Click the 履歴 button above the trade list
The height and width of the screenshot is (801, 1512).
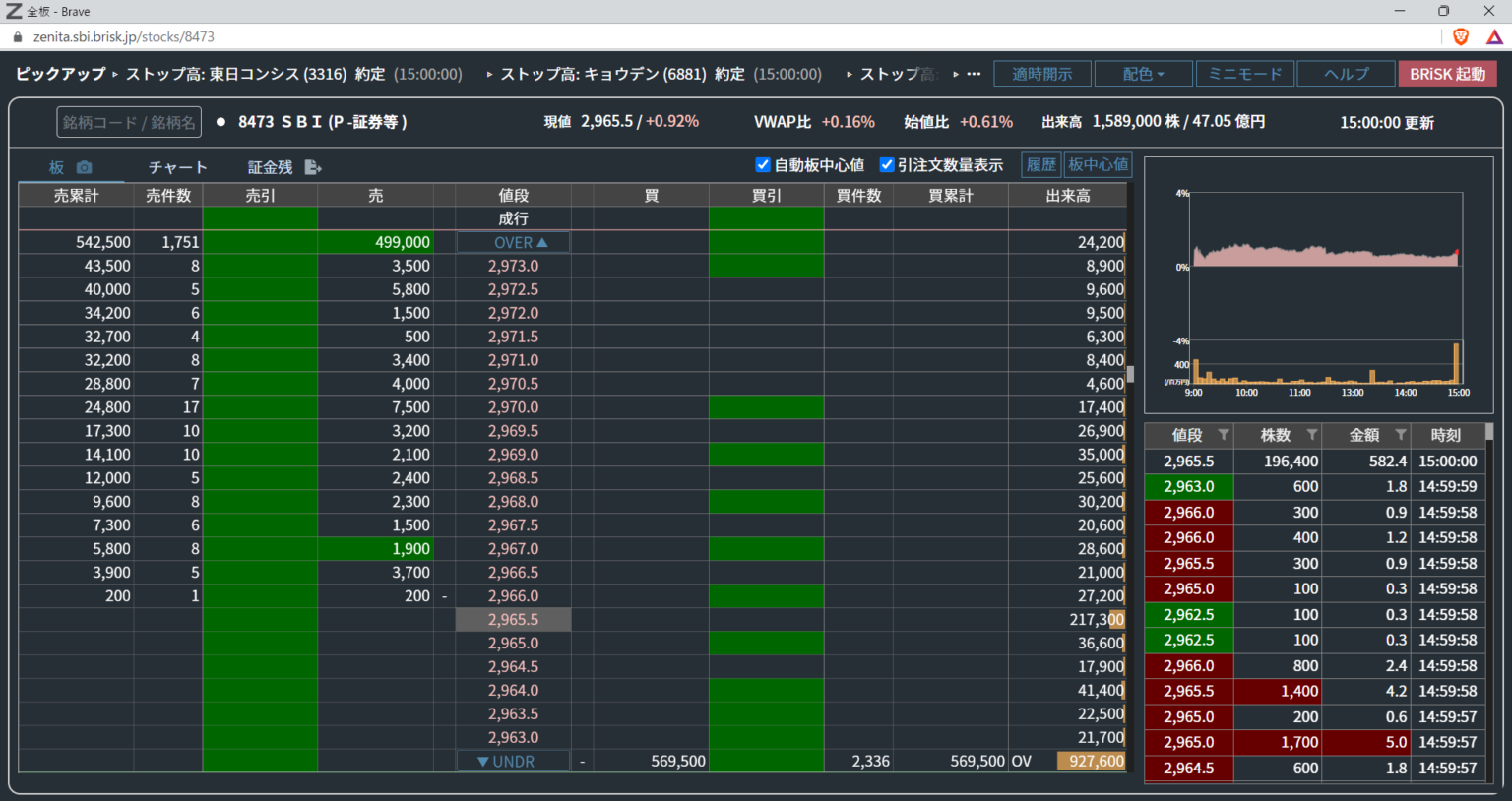[1040, 164]
